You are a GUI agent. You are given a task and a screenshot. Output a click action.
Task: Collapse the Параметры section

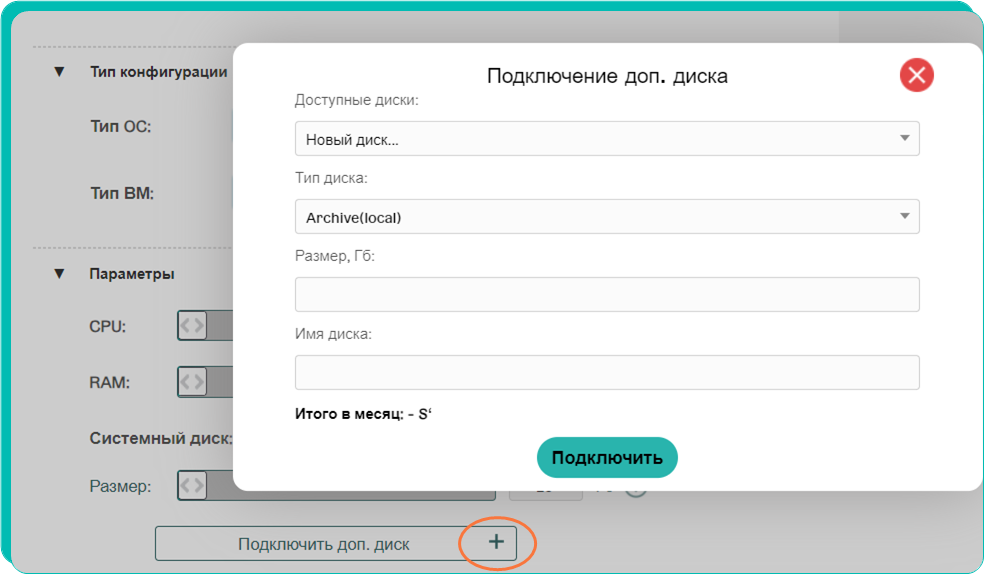click(x=59, y=274)
